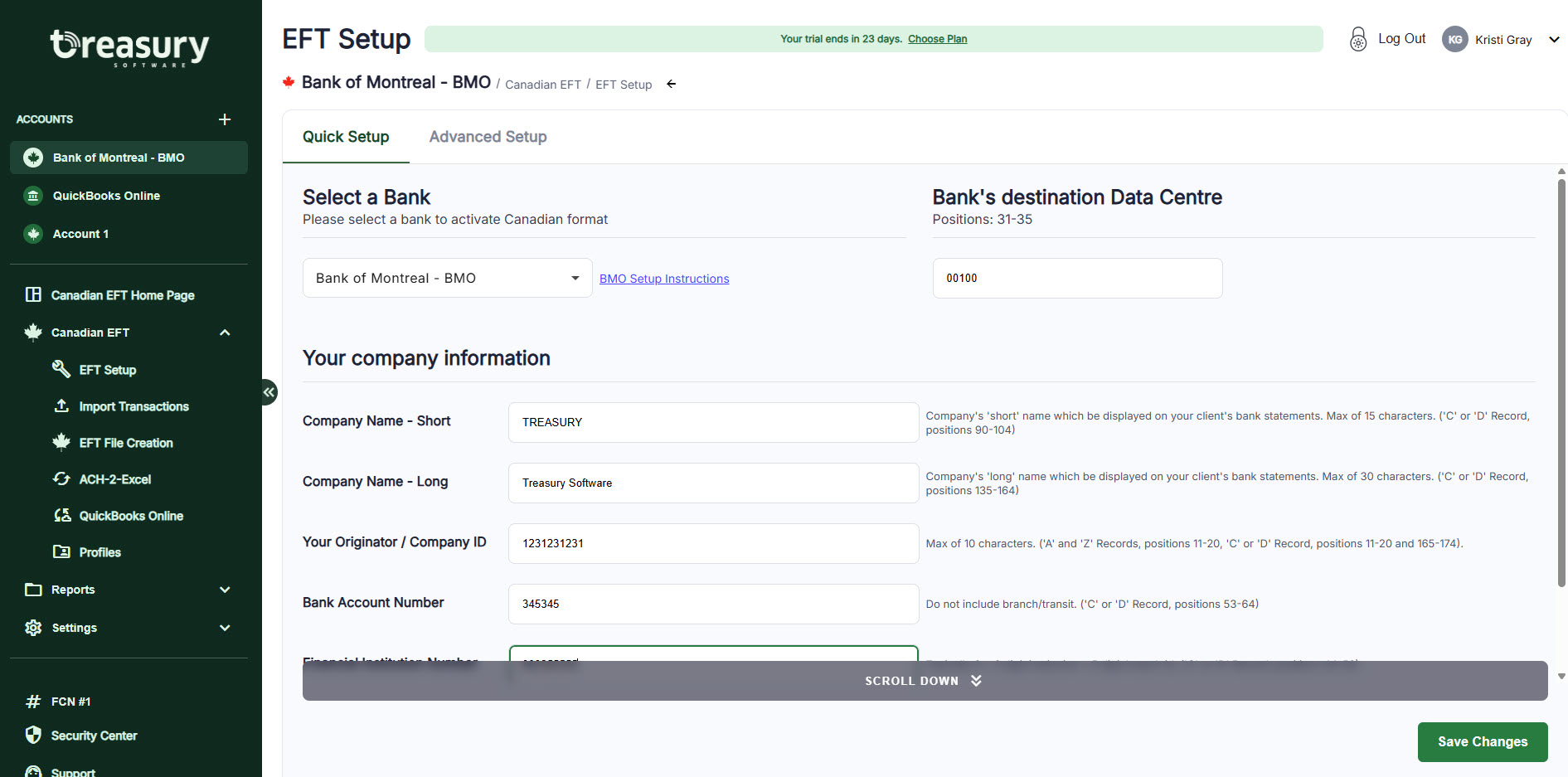
Task: Open the Choose Plan link
Action: [x=937, y=39]
